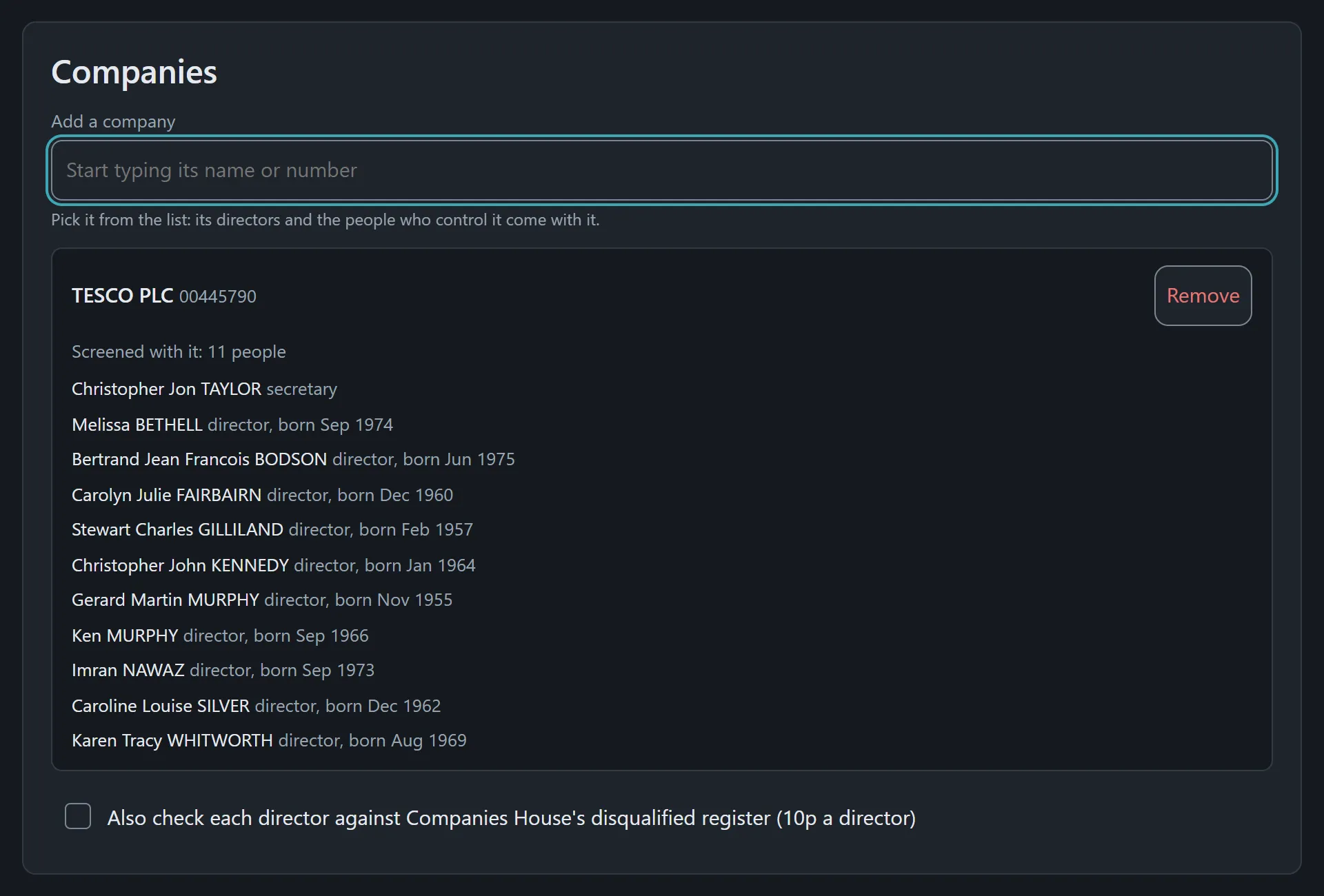The width and height of the screenshot is (1324, 896).
Task: Click the disqualified register checkbox label text
Action: coord(512,817)
